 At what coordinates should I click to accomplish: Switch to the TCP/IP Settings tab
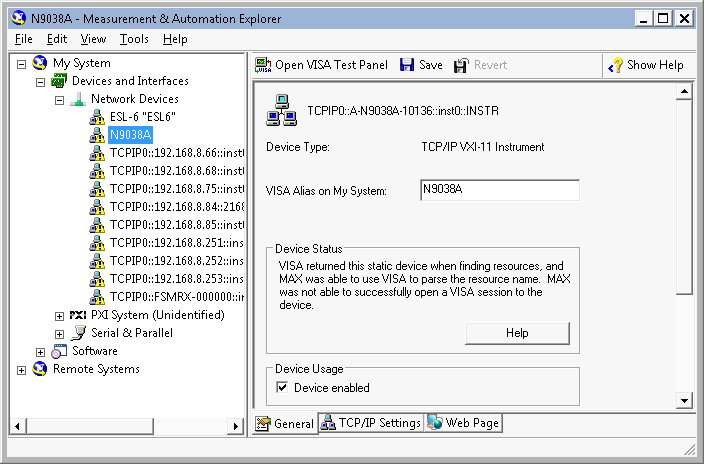click(x=371, y=423)
